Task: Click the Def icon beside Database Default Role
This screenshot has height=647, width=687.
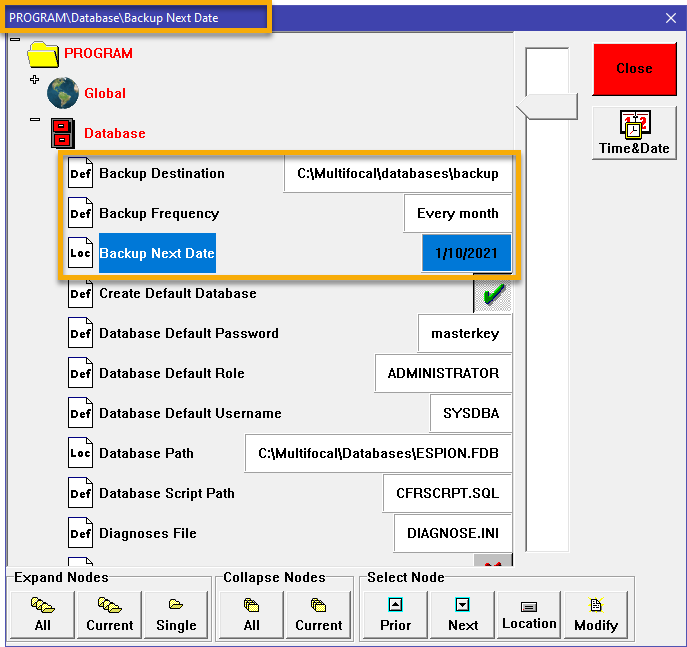Action: (80, 373)
